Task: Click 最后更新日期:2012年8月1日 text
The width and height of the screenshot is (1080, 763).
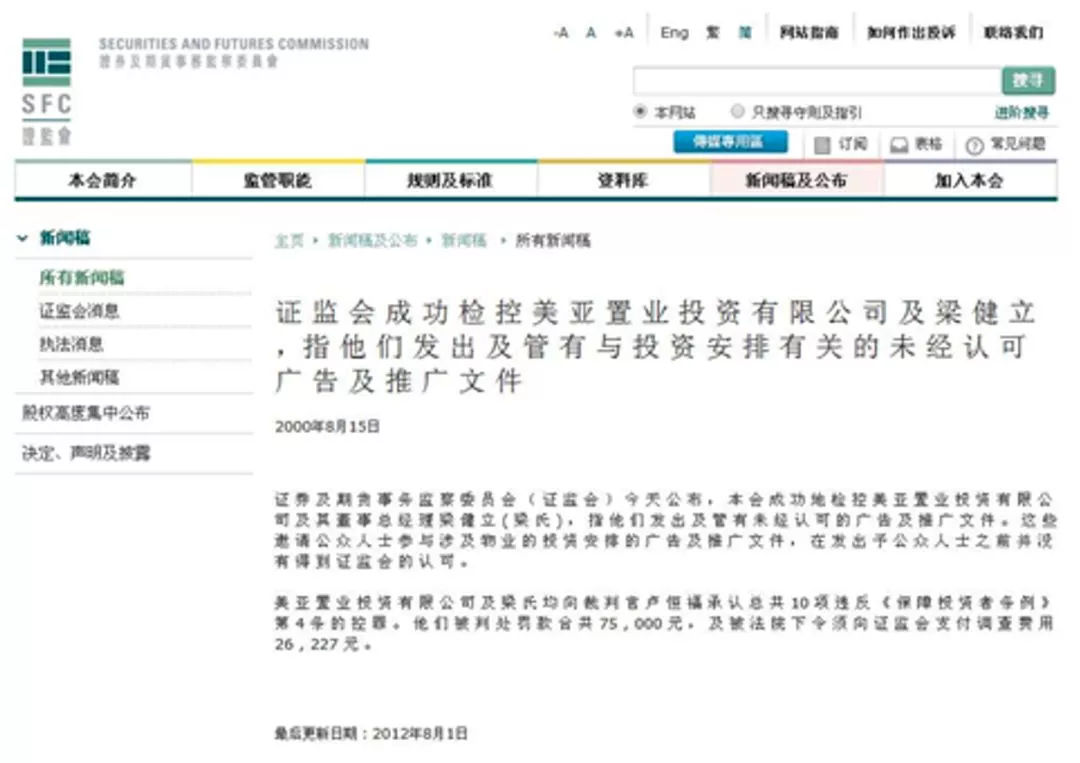Action: (x=371, y=733)
